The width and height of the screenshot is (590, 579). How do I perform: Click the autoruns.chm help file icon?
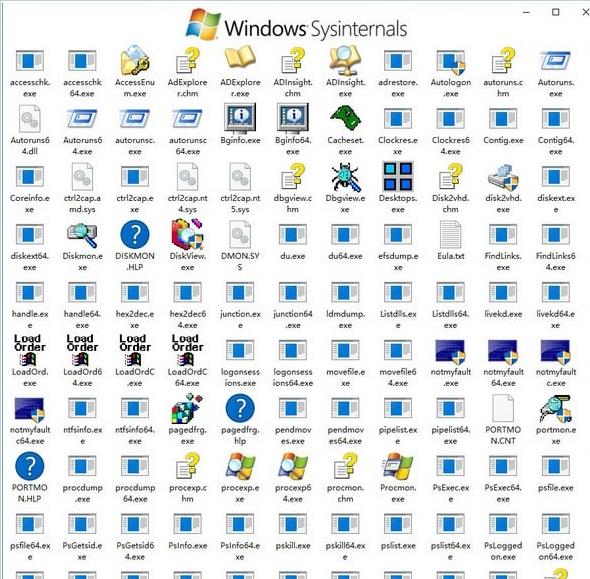click(x=503, y=61)
